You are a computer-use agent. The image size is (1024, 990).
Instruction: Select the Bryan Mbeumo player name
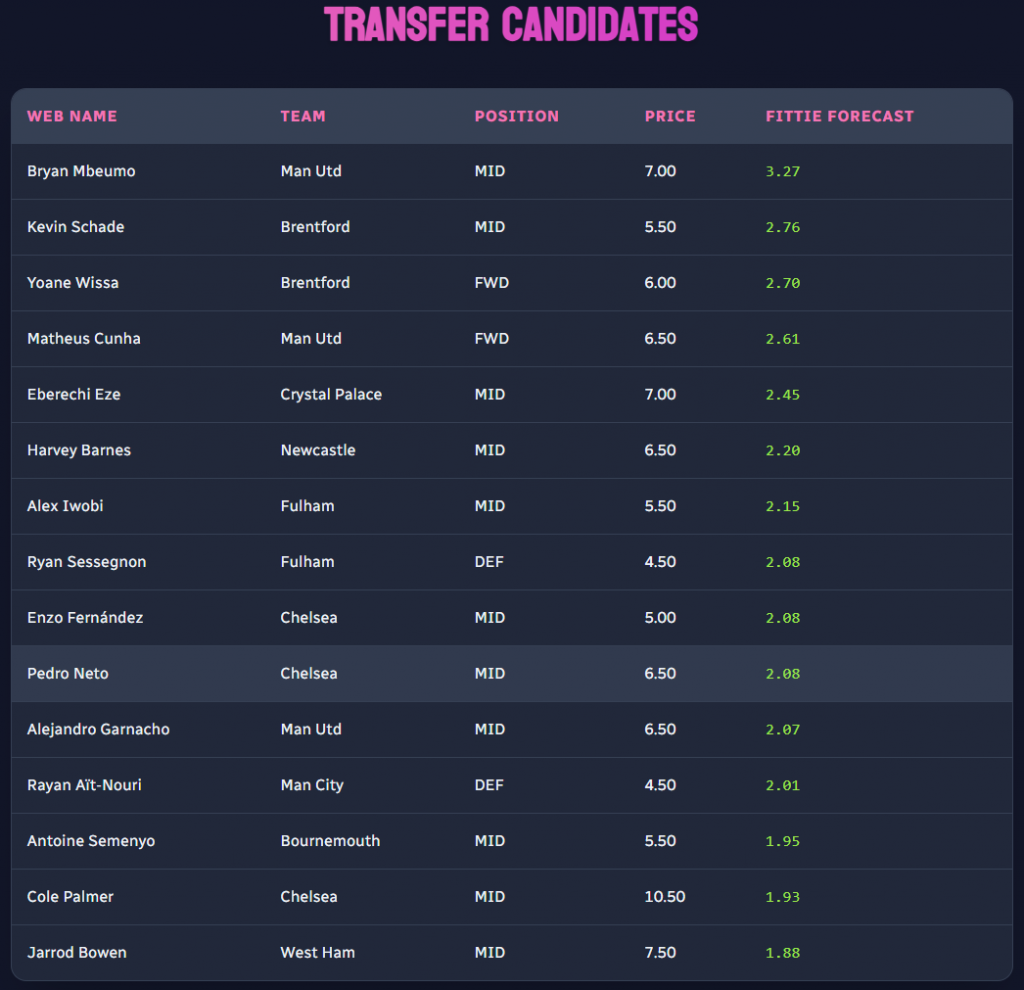pos(81,171)
